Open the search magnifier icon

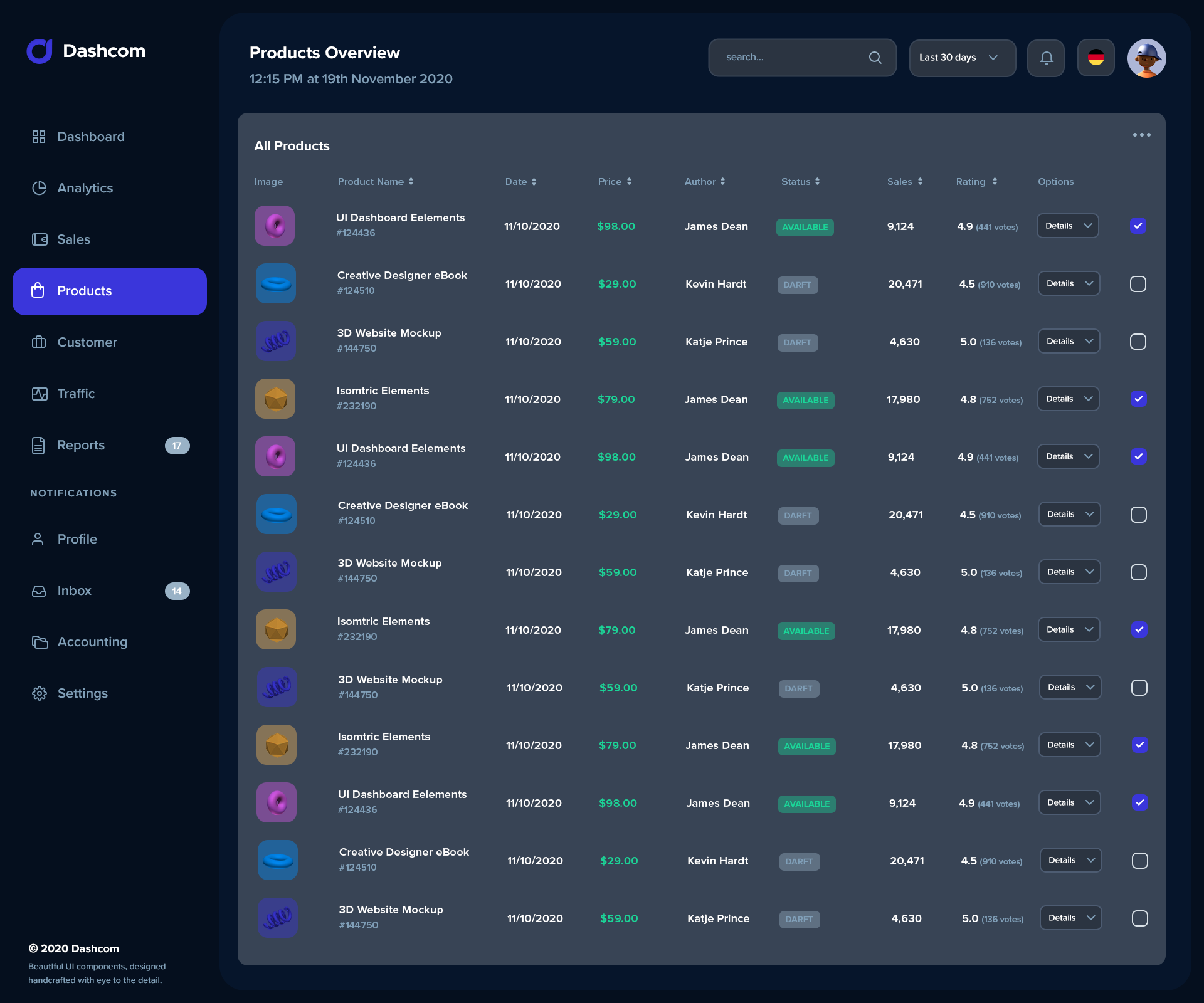pos(875,58)
